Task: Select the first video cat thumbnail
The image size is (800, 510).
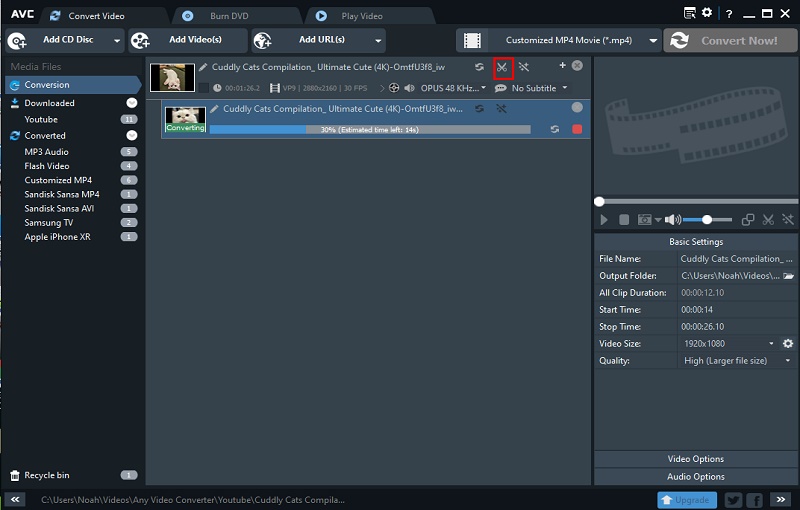Action: (172, 78)
